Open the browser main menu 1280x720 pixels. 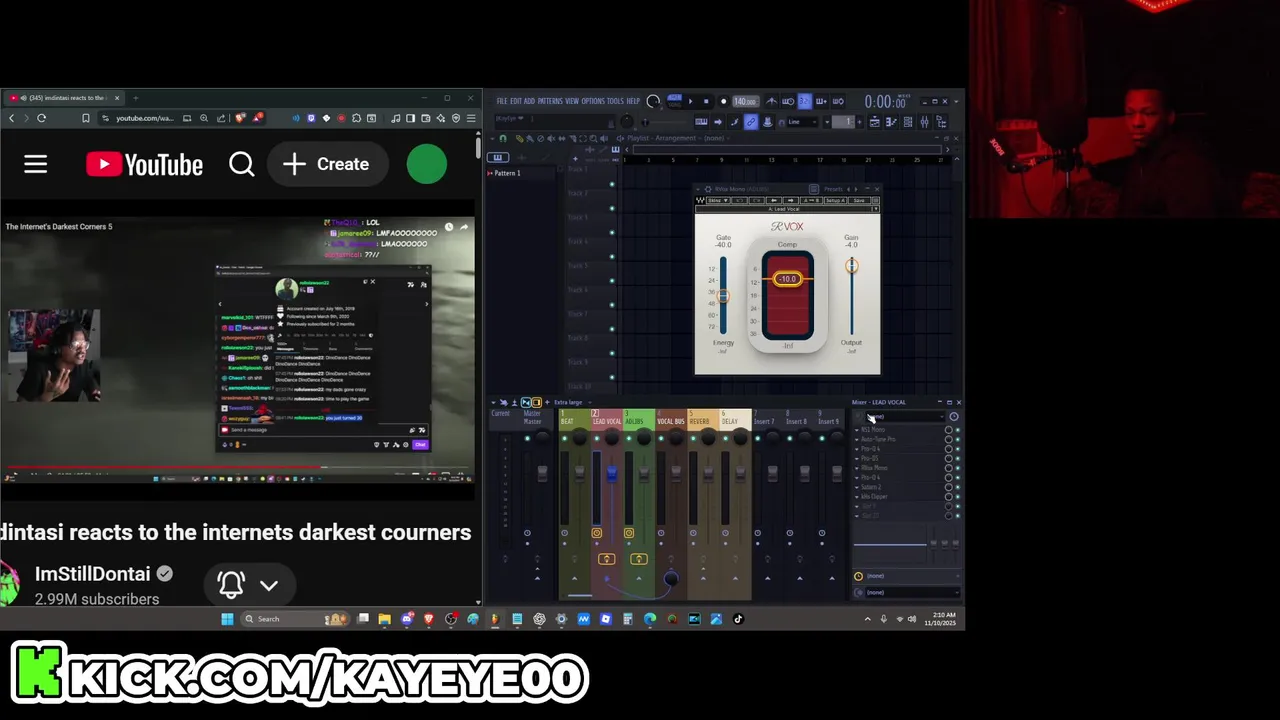[x=471, y=118]
